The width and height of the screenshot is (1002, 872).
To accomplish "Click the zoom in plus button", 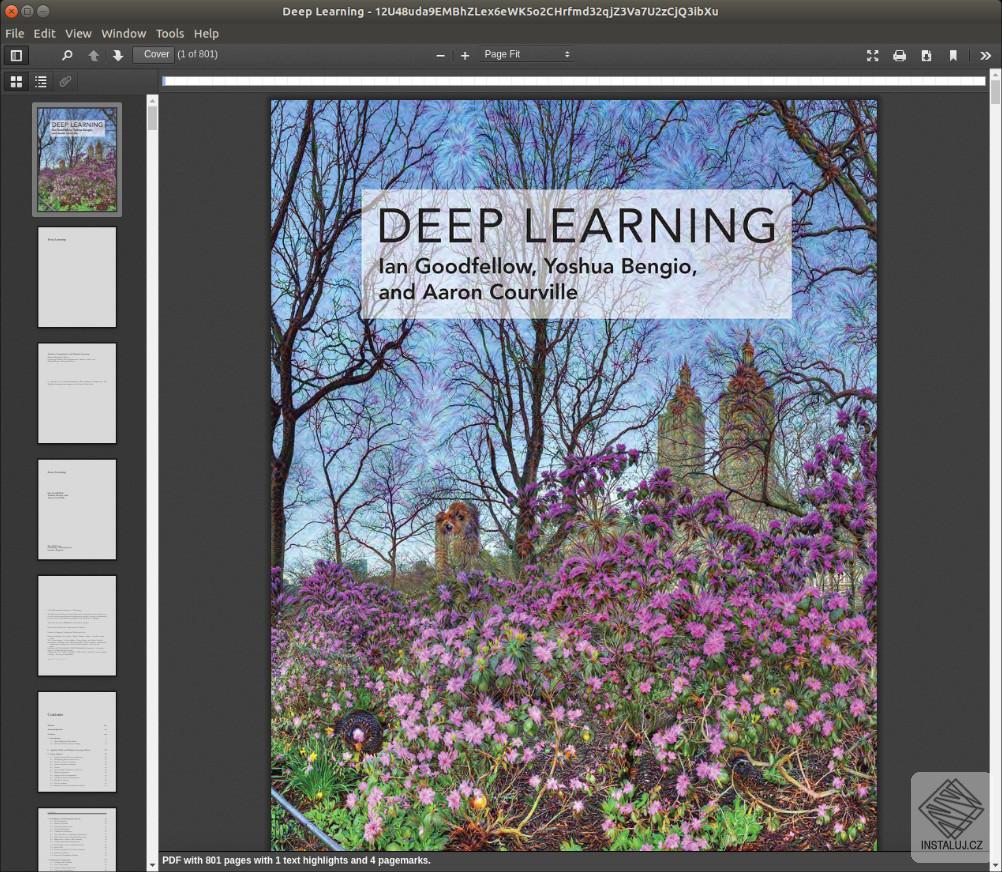I will click(x=465, y=55).
